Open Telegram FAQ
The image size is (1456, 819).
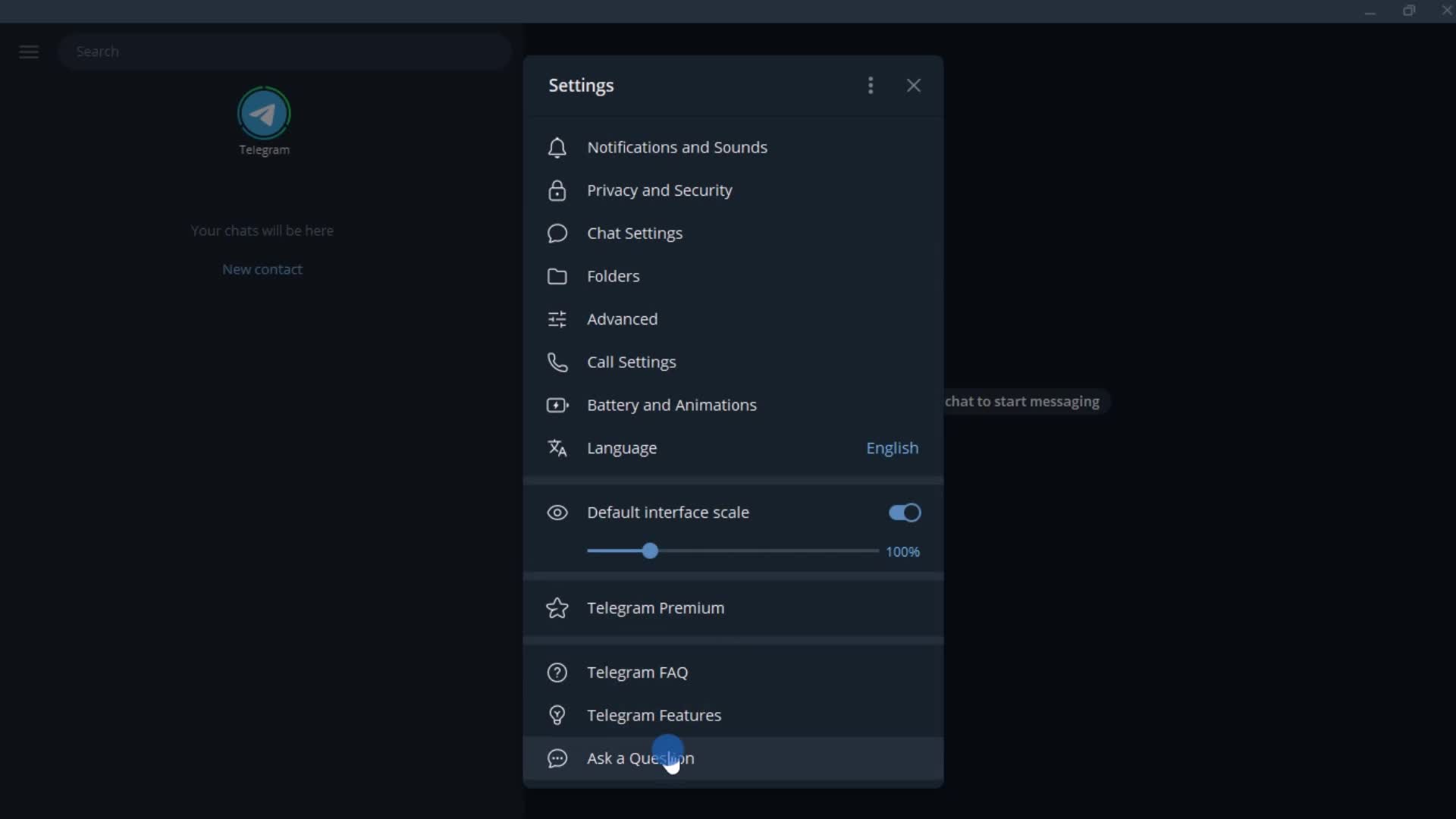point(733,673)
